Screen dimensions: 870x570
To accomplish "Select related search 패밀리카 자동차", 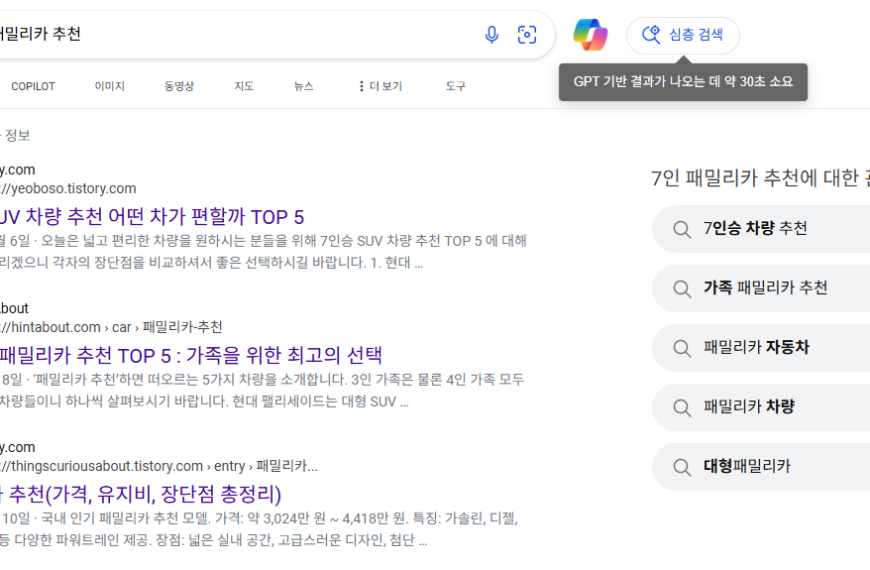I will click(761, 347).
